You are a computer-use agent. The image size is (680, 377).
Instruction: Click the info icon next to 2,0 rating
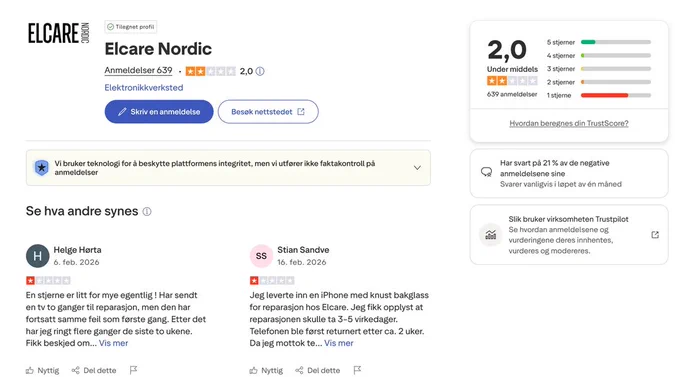260,71
